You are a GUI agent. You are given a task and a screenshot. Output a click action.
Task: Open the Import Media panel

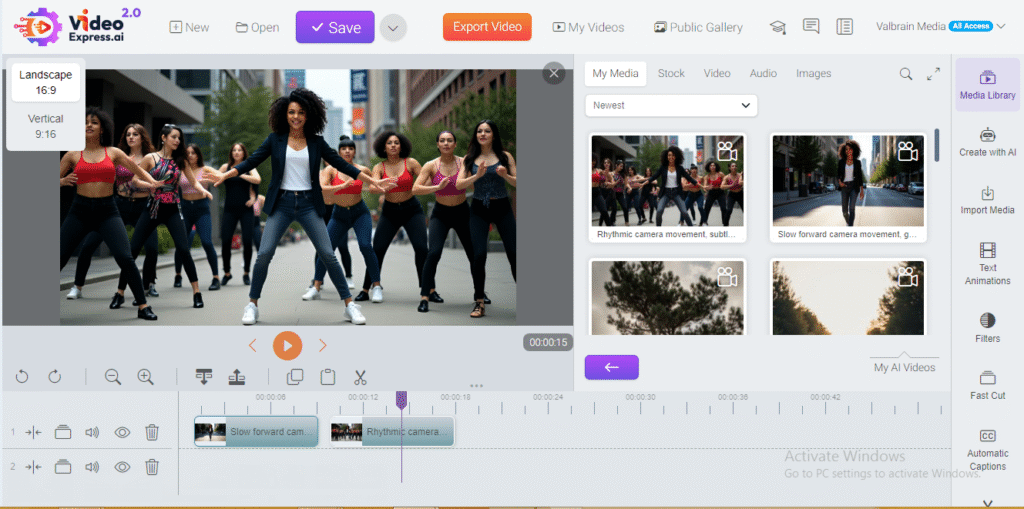[987, 200]
